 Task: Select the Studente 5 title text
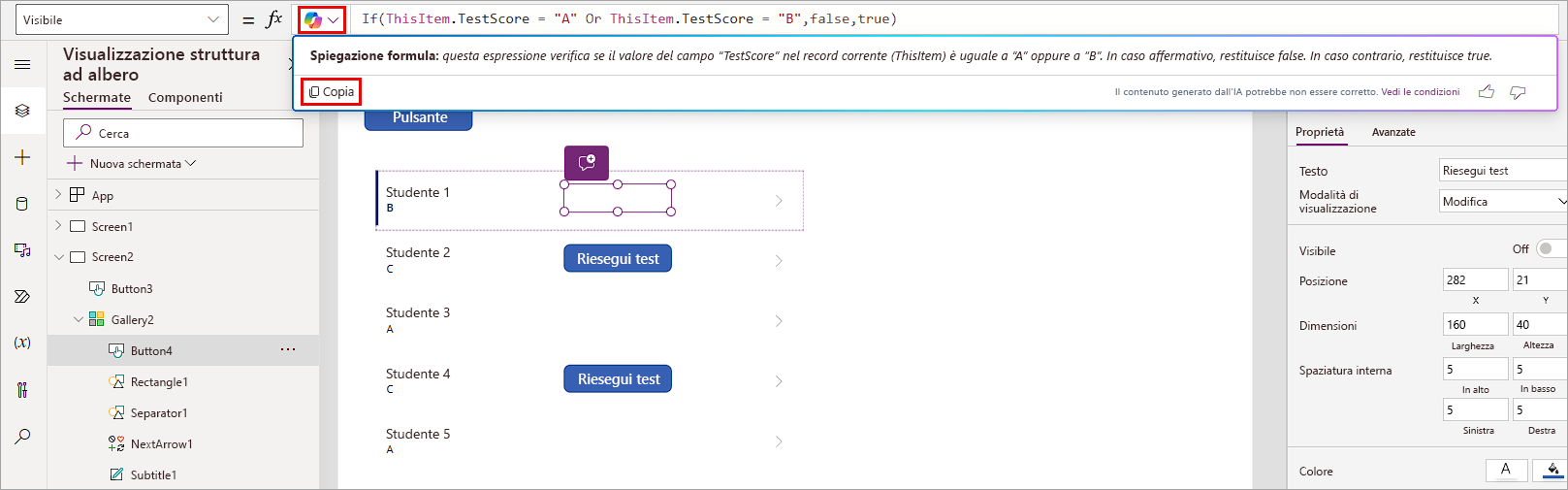tap(418, 434)
